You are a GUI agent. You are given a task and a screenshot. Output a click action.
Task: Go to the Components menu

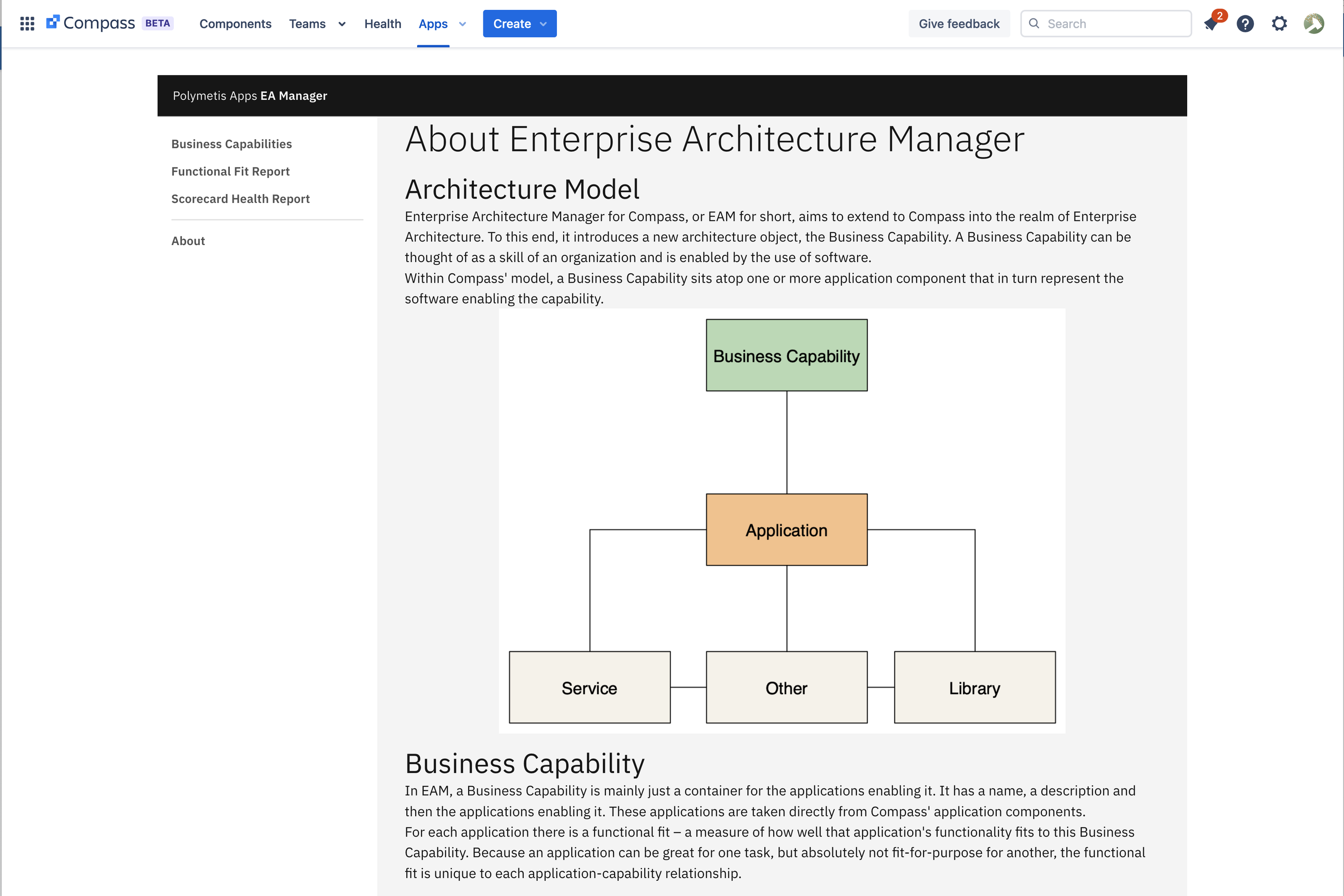pos(235,23)
